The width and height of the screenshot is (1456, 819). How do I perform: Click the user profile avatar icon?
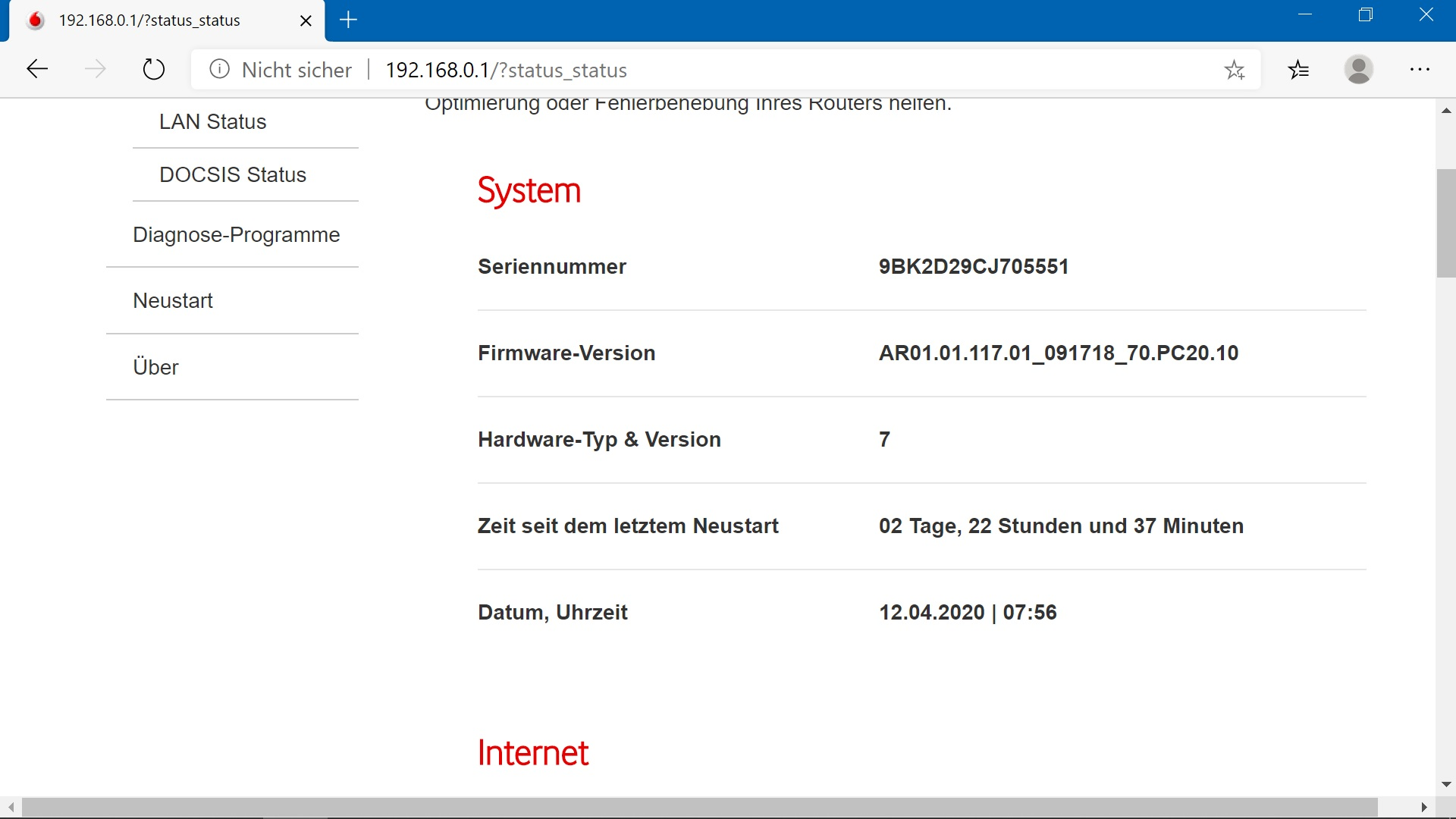click(x=1358, y=70)
